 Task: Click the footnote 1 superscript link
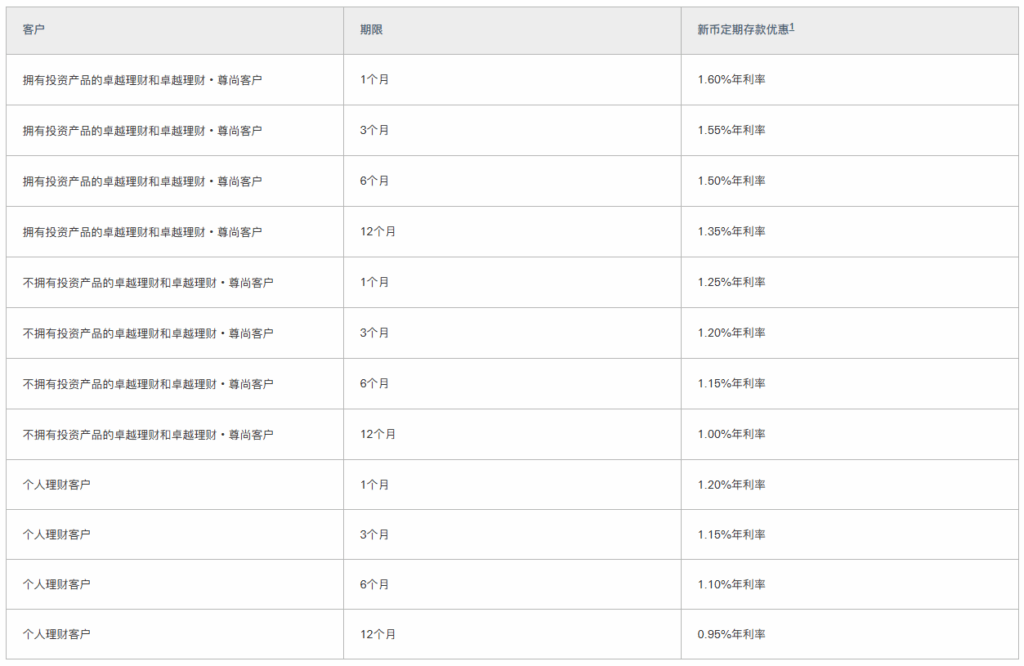792,27
